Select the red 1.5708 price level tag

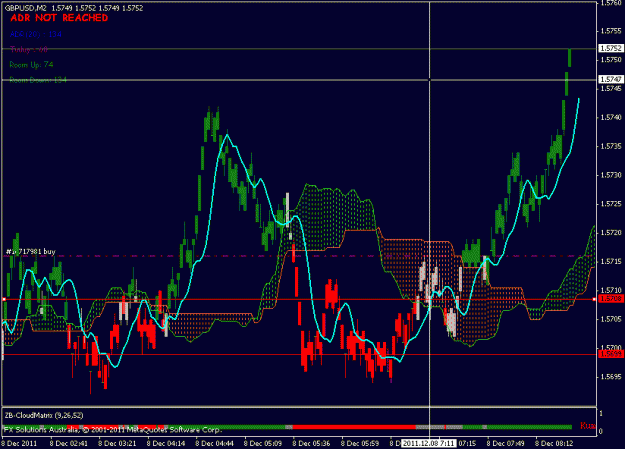pyautogui.click(x=611, y=299)
